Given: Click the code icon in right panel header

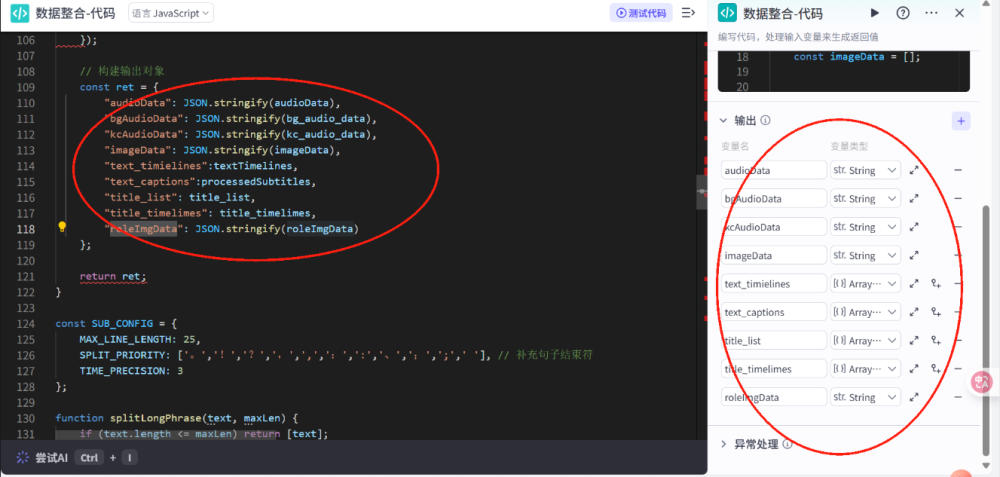Looking at the screenshot, I should (728, 13).
